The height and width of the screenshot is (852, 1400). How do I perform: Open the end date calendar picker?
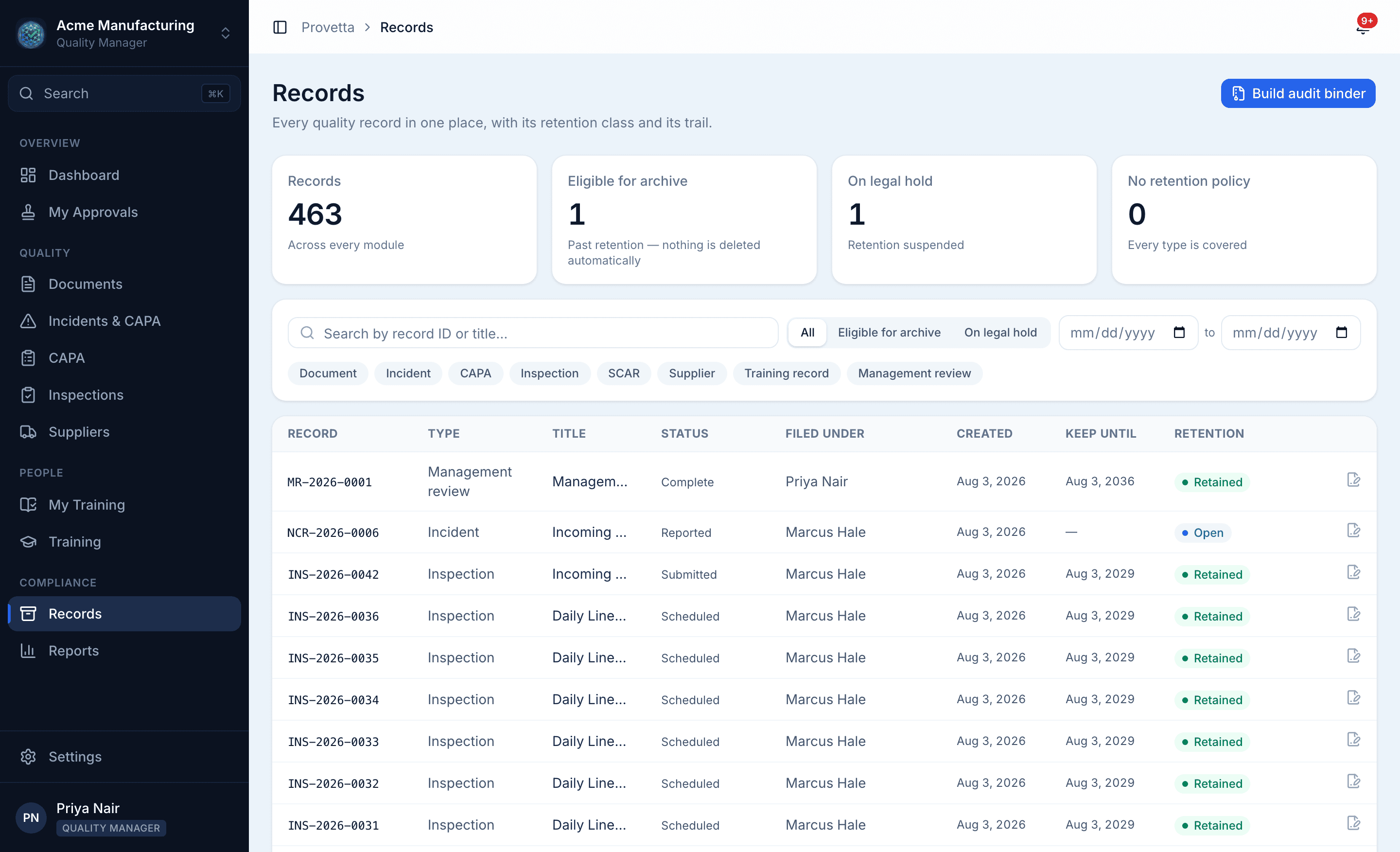point(1341,333)
